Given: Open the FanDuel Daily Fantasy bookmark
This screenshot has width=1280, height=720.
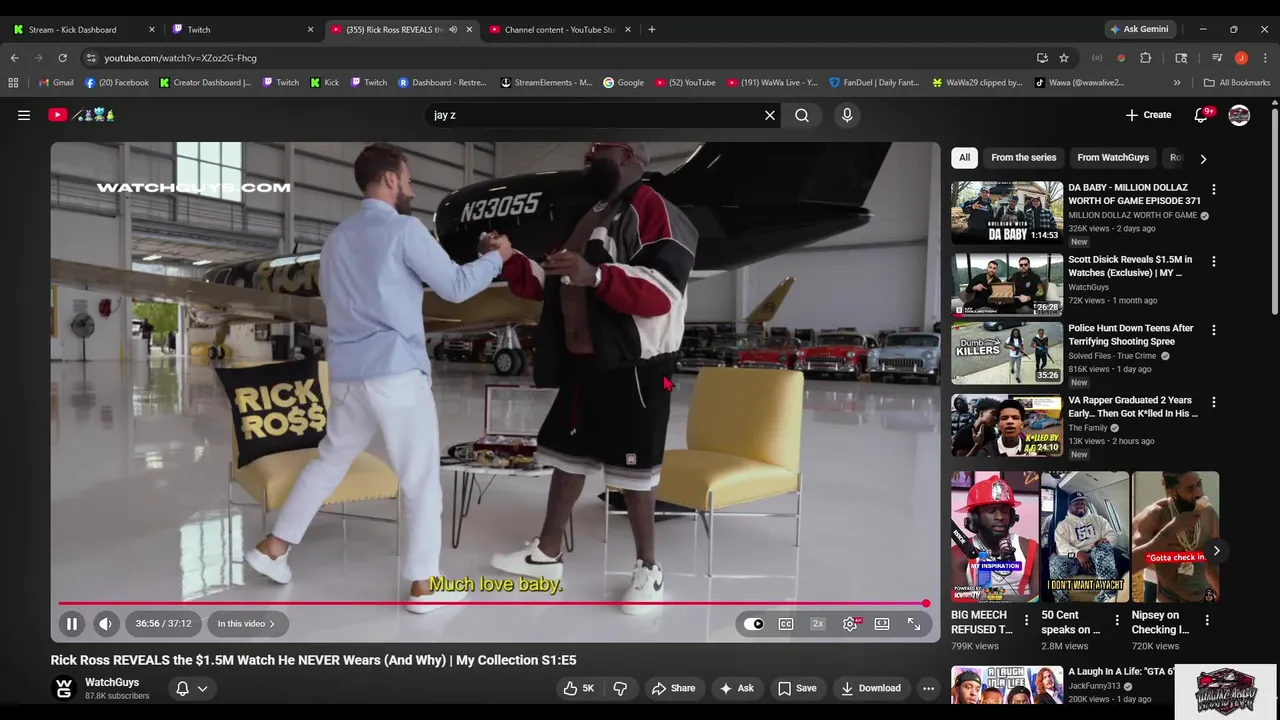Looking at the screenshot, I should pyautogui.click(x=874, y=83).
